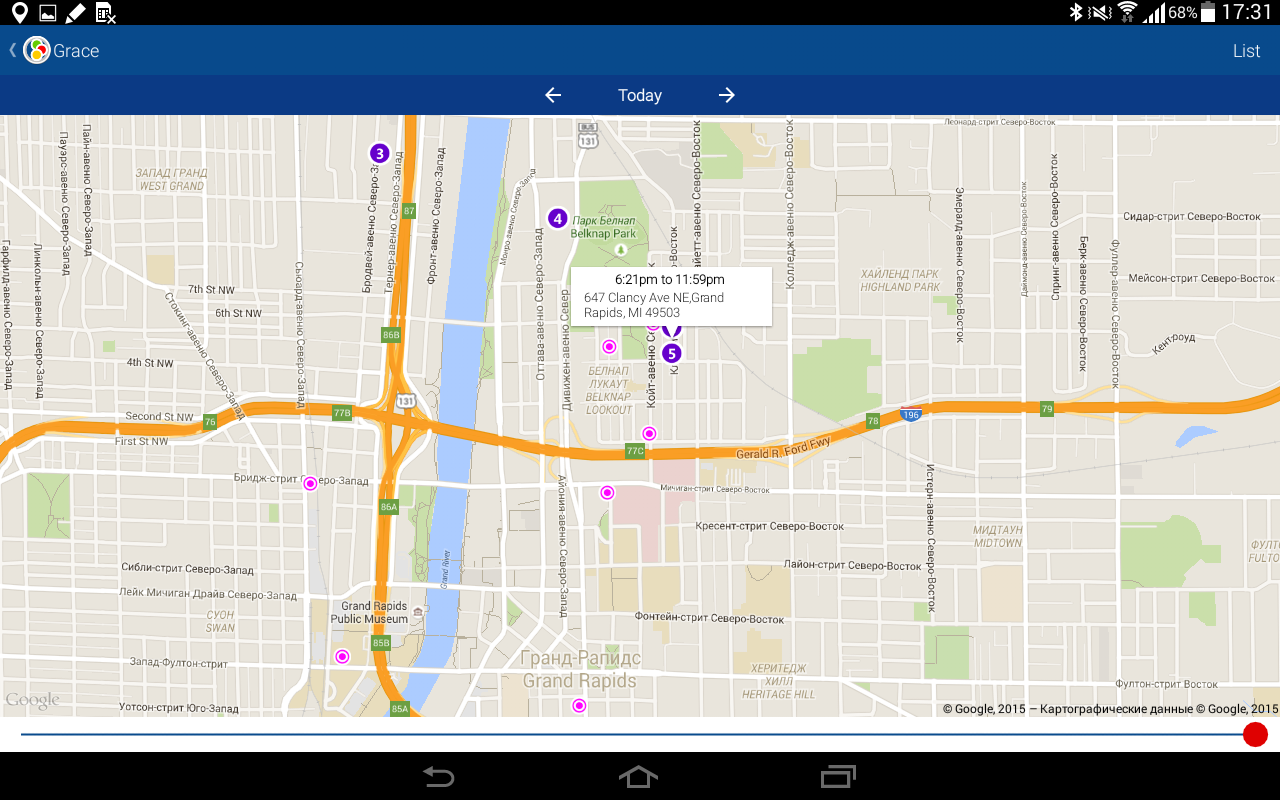Go to previous day with left arrow
The width and height of the screenshot is (1280, 800).
[553, 95]
